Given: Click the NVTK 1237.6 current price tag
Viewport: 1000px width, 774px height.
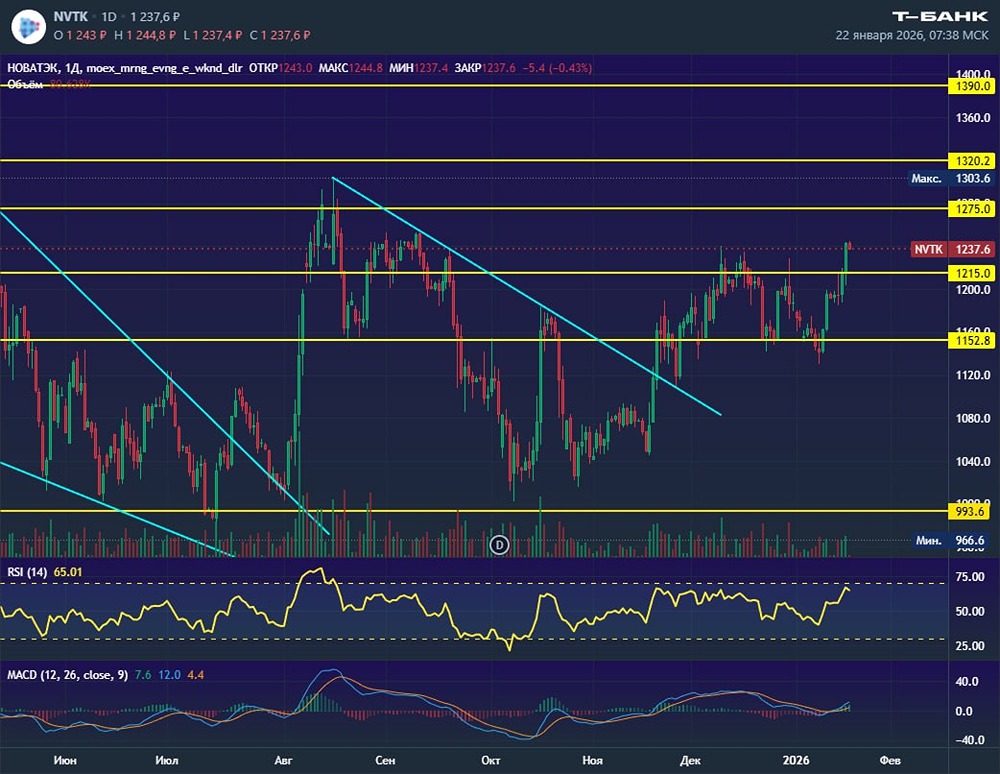Looking at the screenshot, I should click(952, 249).
